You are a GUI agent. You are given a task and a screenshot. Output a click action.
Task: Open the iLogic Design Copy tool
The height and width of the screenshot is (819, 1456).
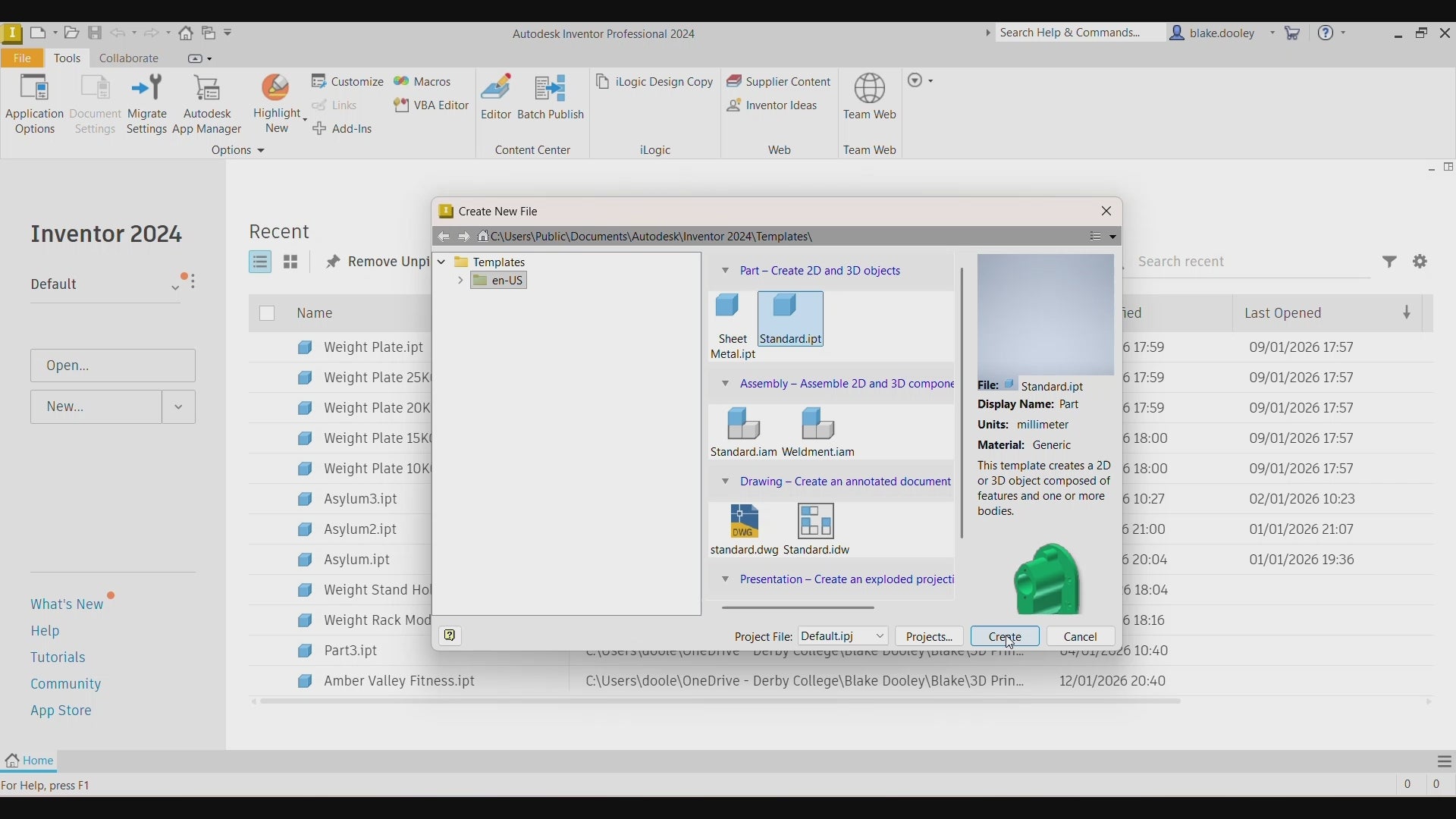pyautogui.click(x=656, y=82)
